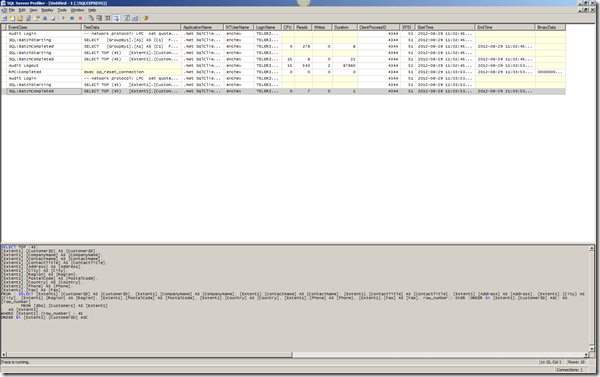Image resolution: width=600 pixels, height=377 pixels.
Task: Click the BinaryData column header
Action: pyautogui.click(x=550, y=27)
